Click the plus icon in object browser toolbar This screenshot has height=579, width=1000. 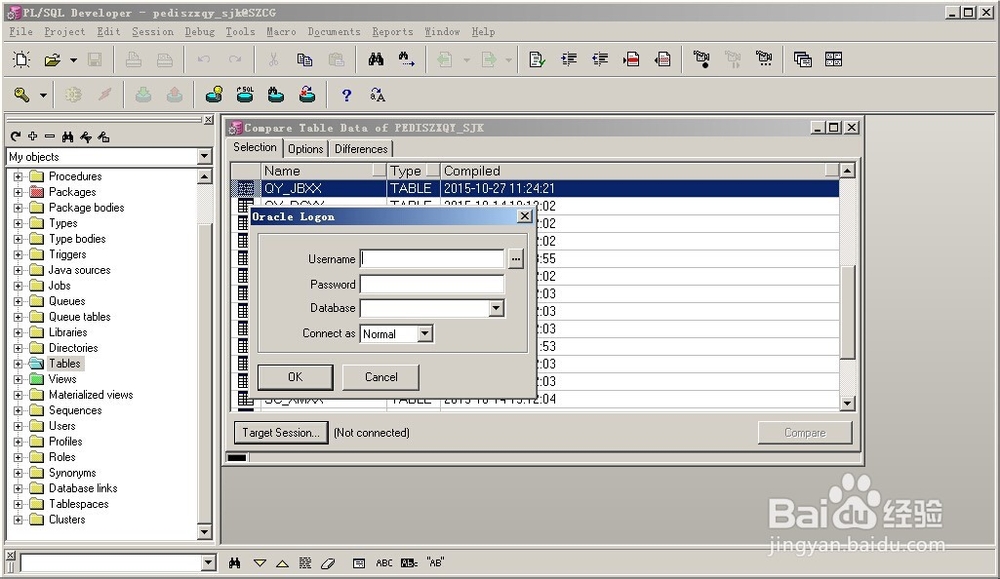click(33, 136)
